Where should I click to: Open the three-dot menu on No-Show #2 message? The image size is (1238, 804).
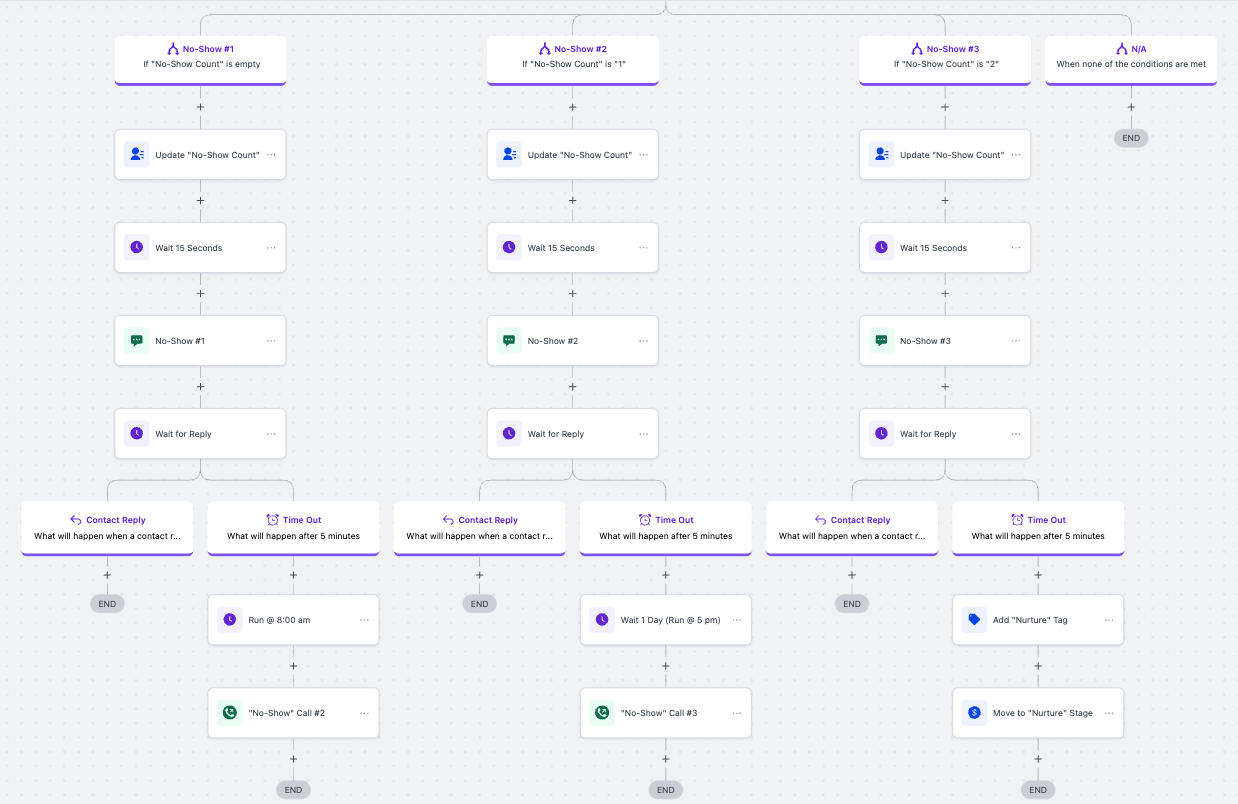(x=643, y=341)
